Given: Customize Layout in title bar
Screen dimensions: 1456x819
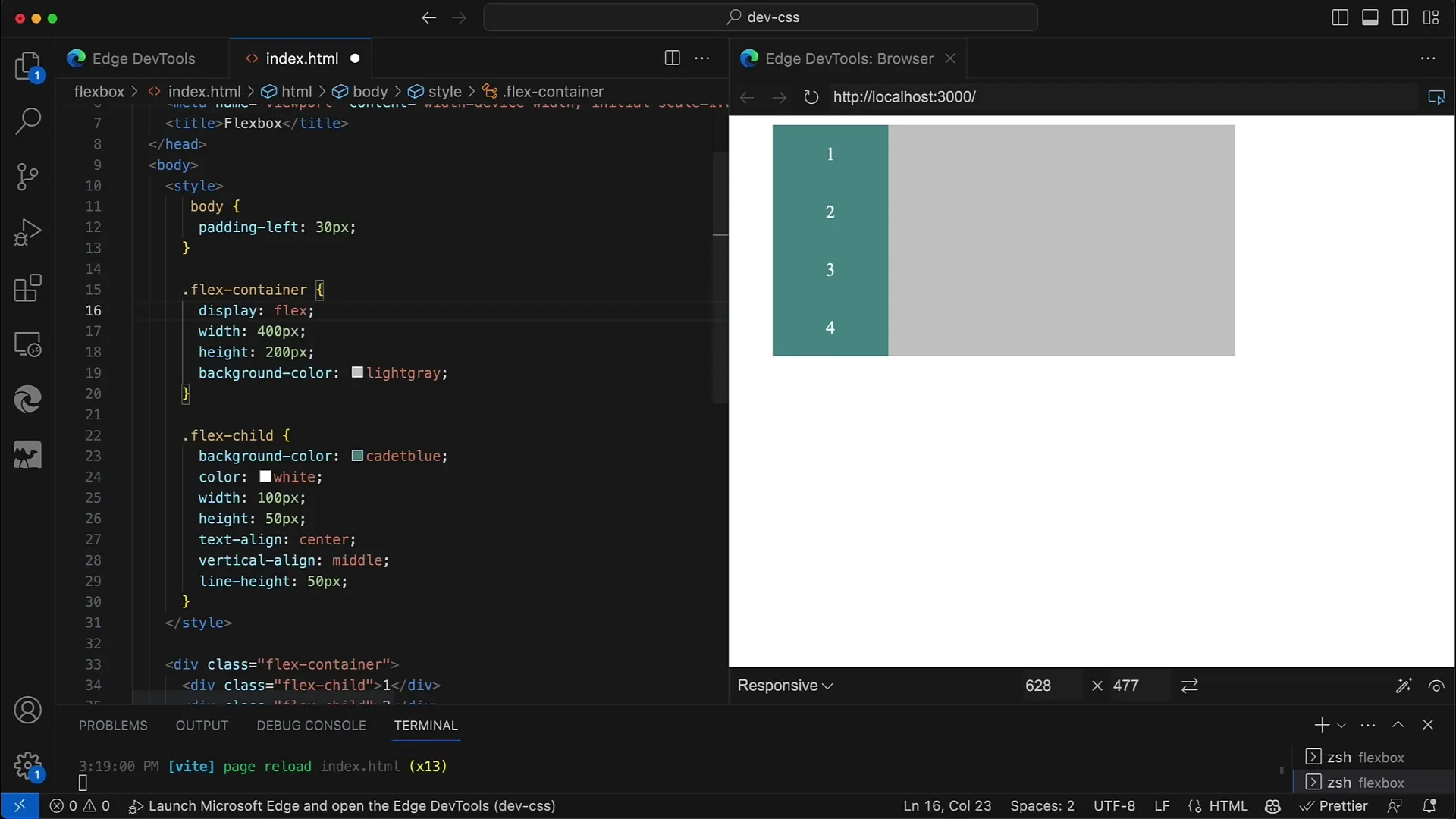Looking at the screenshot, I should (x=1431, y=17).
